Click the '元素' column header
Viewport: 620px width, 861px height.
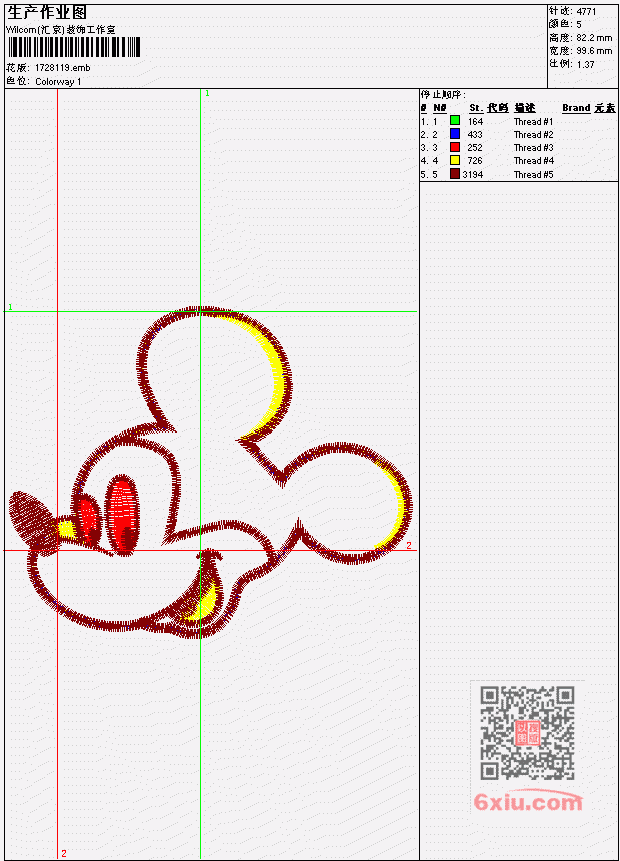click(605, 108)
